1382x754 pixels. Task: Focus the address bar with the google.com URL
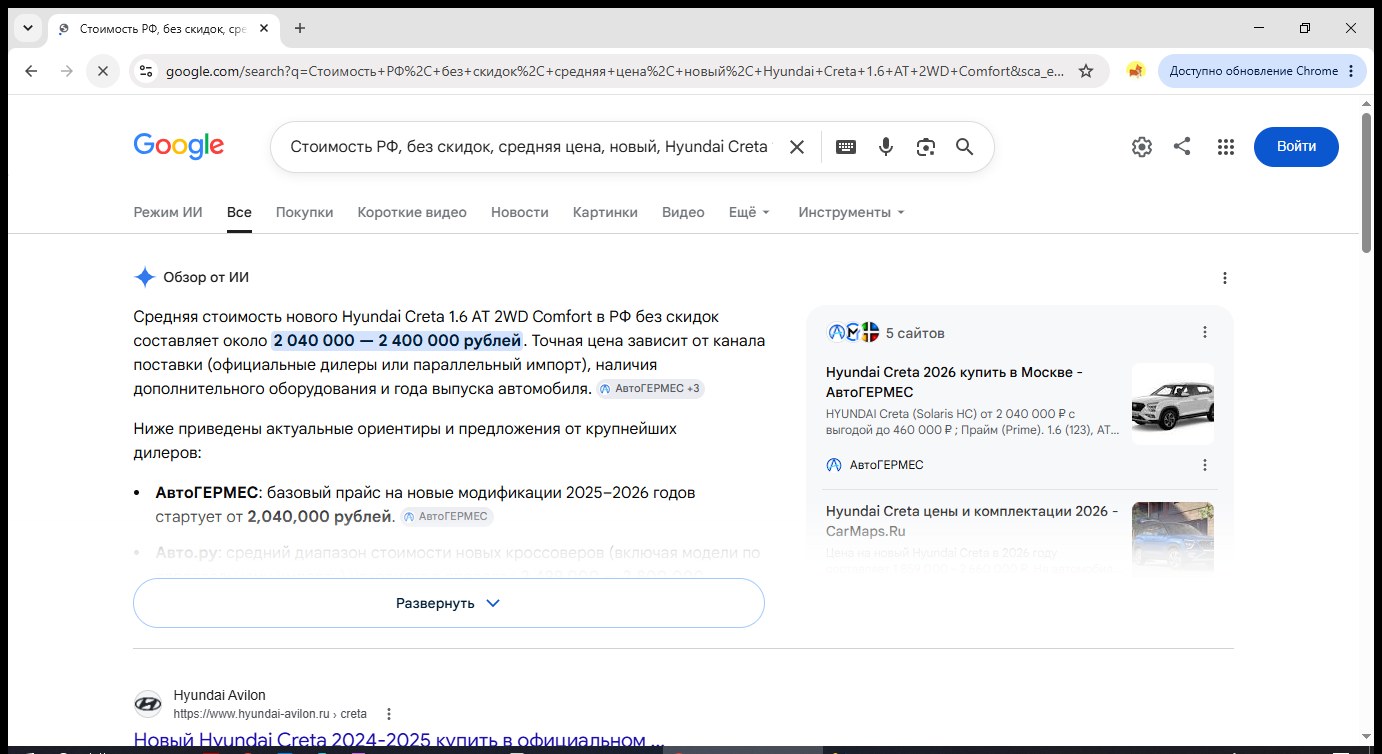click(x=614, y=71)
